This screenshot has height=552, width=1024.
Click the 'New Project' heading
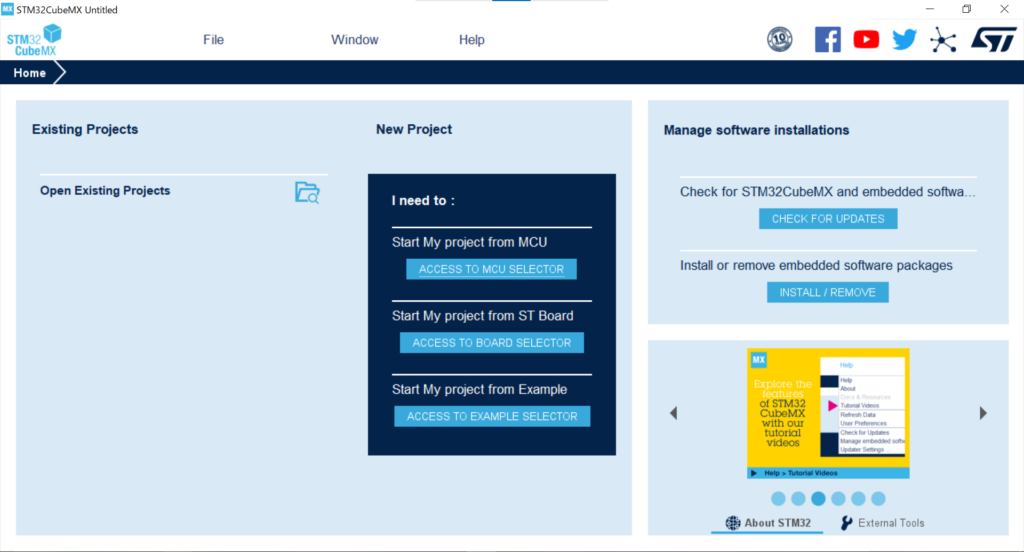click(414, 129)
